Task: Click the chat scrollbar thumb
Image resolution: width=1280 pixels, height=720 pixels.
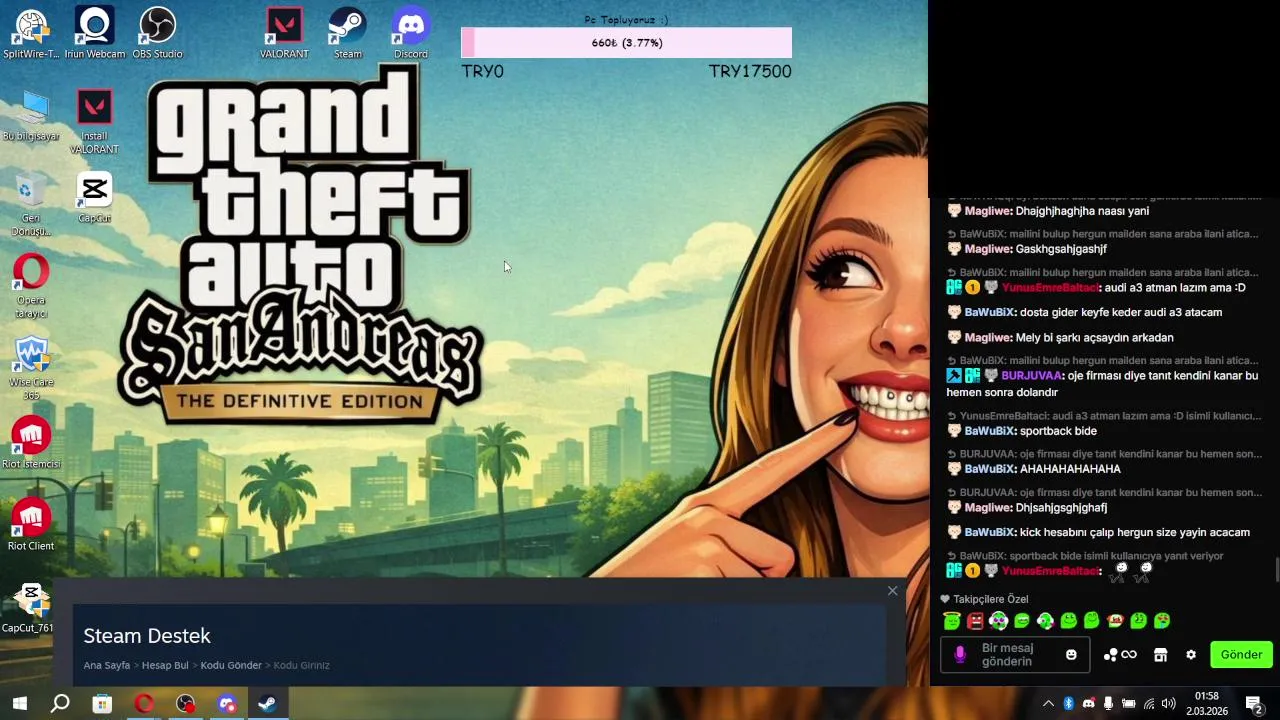Action: coord(1276,570)
